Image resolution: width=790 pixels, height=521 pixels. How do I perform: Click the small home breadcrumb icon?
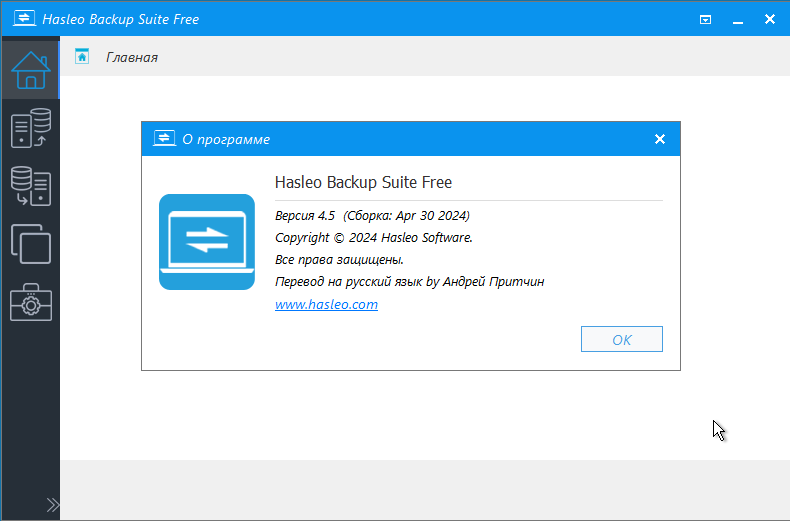pos(82,56)
